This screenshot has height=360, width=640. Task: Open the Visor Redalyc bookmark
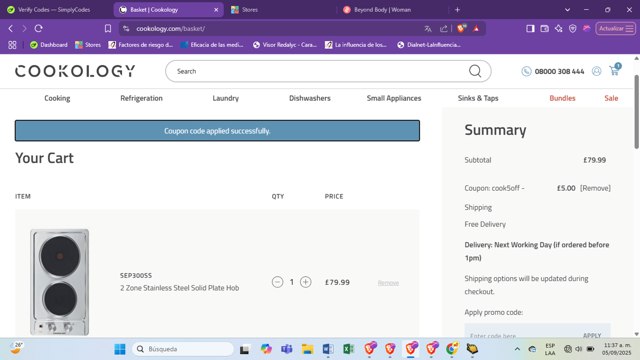[284, 45]
